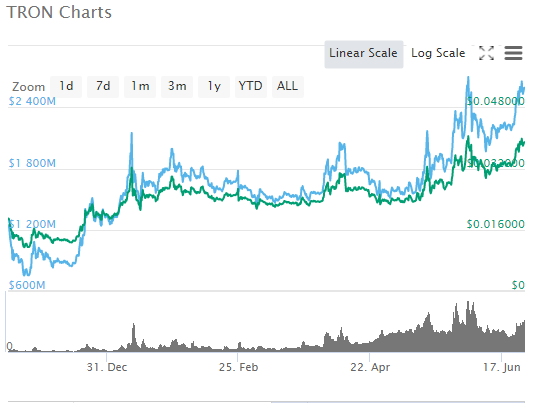The height and width of the screenshot is (403, 549).
Task: Set zoom range to 1d
Action: [x=66, y=86]
